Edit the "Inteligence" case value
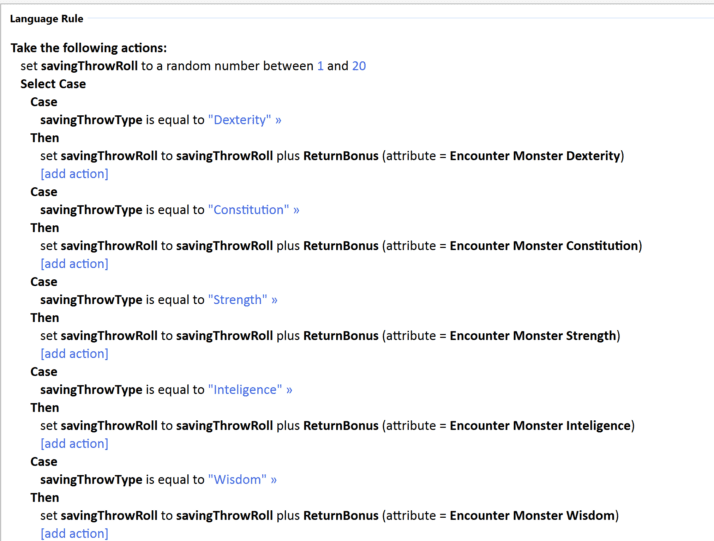Screen dimensions: 714x541 [x=245, y=390]
